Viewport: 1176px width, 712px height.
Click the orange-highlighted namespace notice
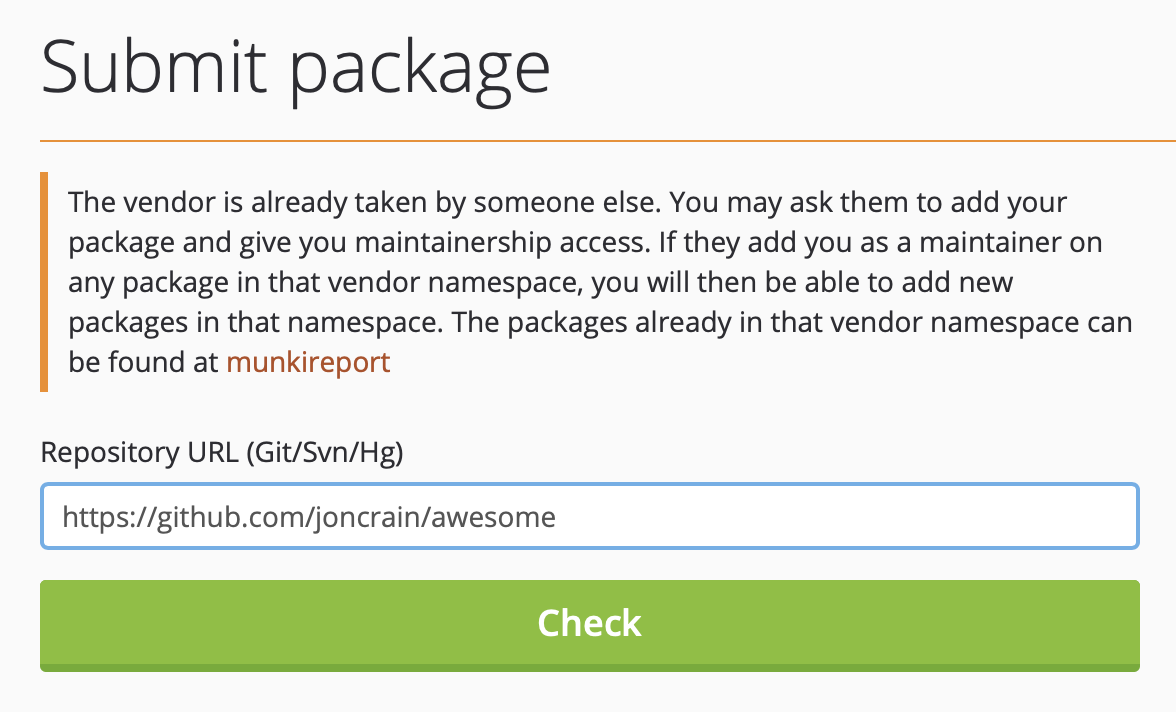(588, 281)
